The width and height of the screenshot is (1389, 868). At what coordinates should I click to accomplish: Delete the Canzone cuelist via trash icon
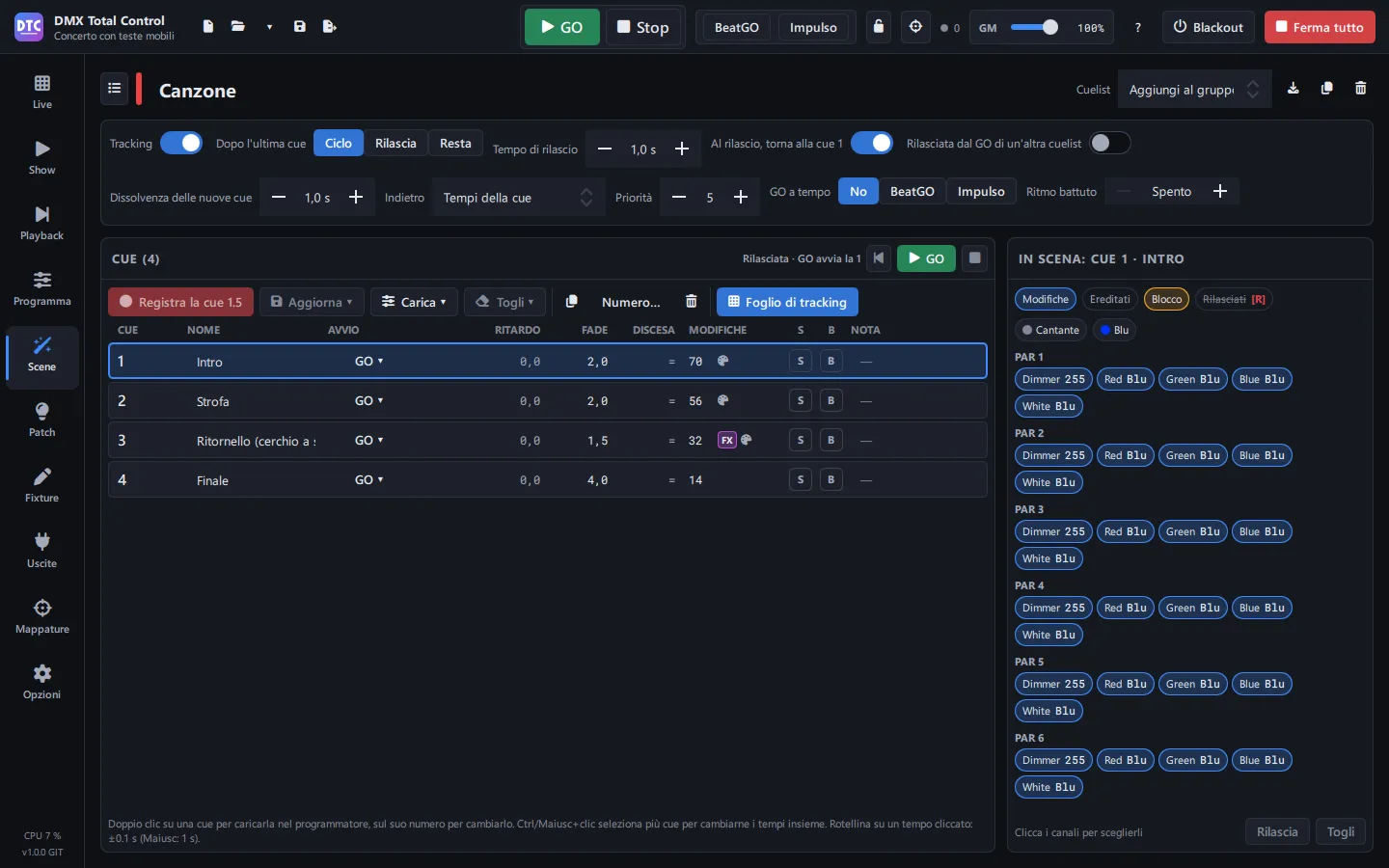coord(1361,89)
